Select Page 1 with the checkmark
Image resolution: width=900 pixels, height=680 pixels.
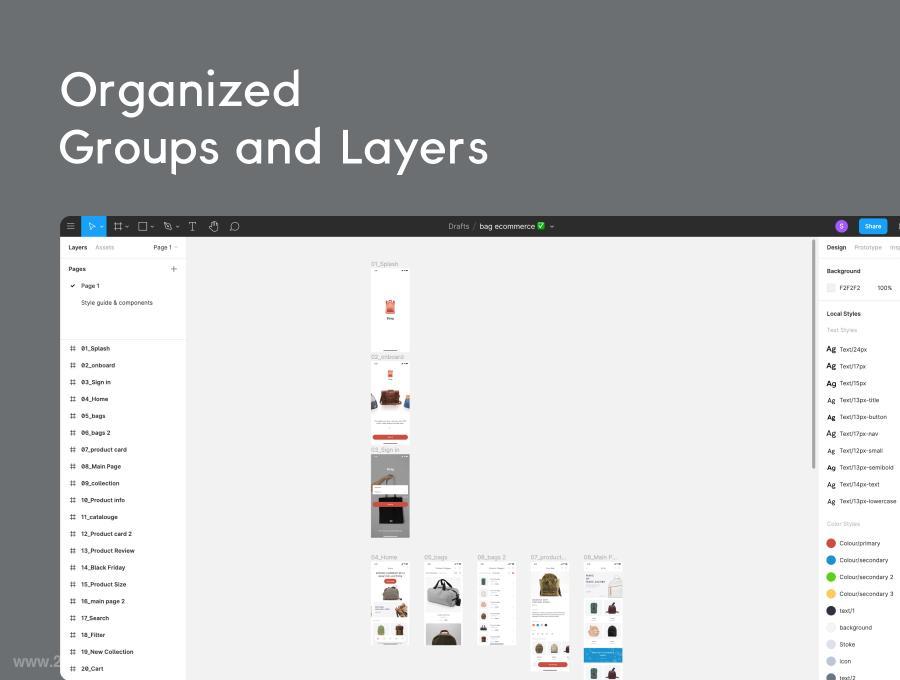[x=90, y=286]
